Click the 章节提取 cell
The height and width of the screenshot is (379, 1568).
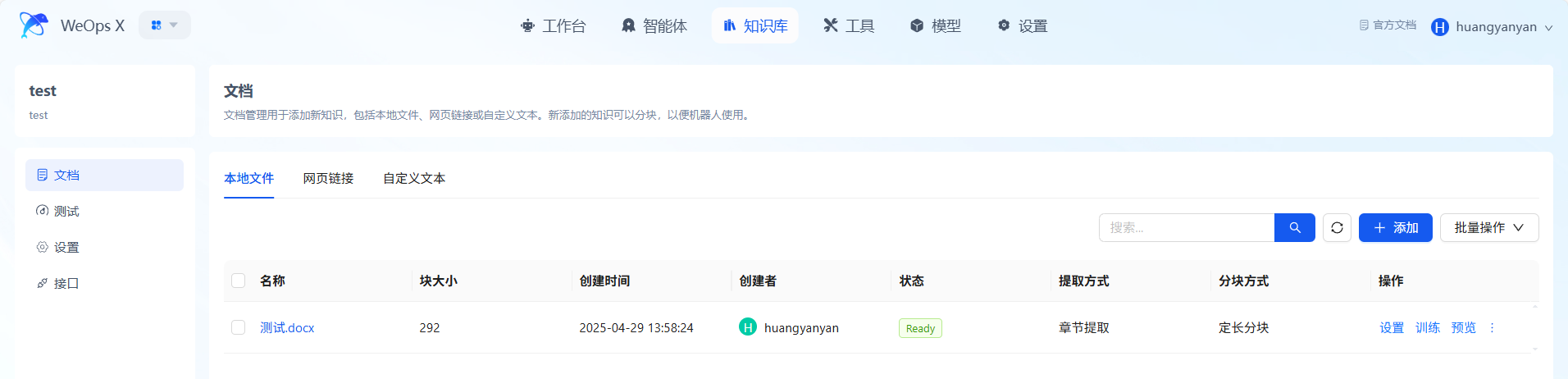tap(1084, 327)
